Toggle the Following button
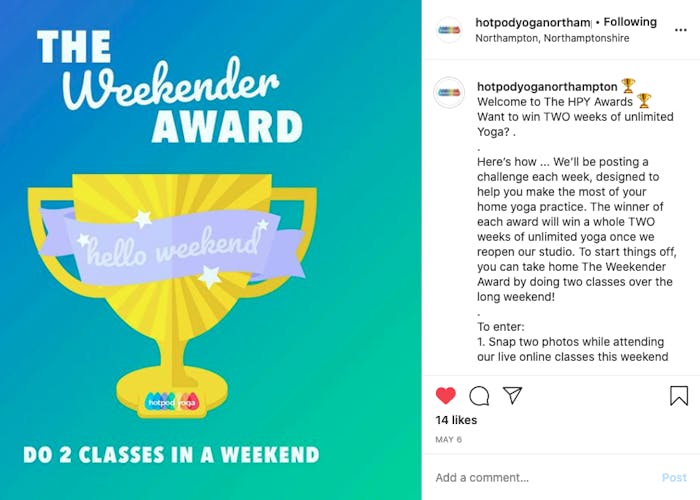This screenshot has height=500, width=700. (x=630, y=22)
